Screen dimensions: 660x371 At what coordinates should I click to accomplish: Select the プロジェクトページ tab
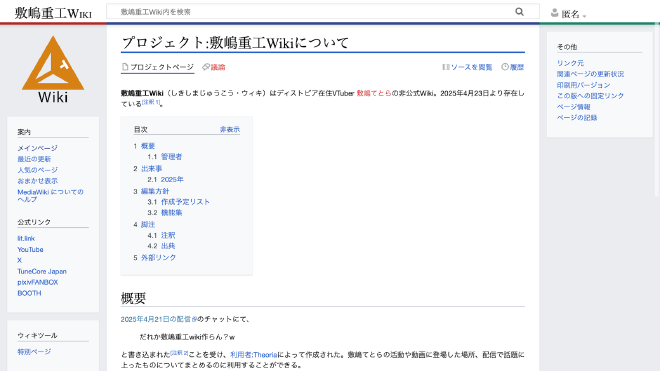pos(158,67)
